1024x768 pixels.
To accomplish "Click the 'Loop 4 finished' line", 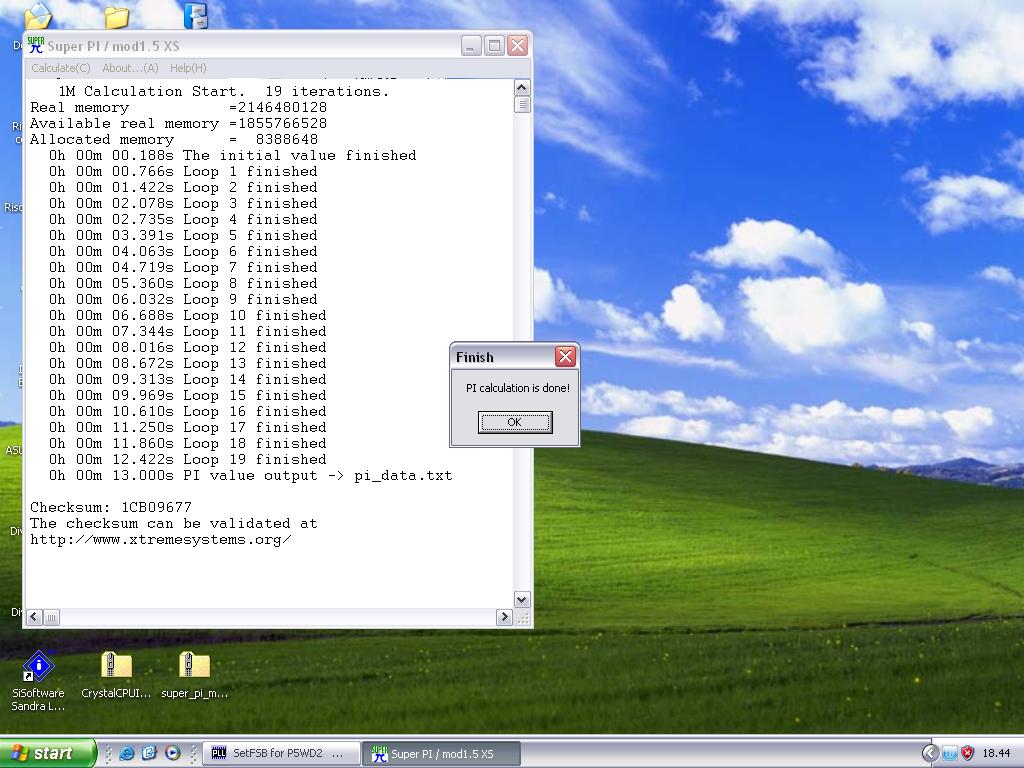I will (x=183, y=219).
